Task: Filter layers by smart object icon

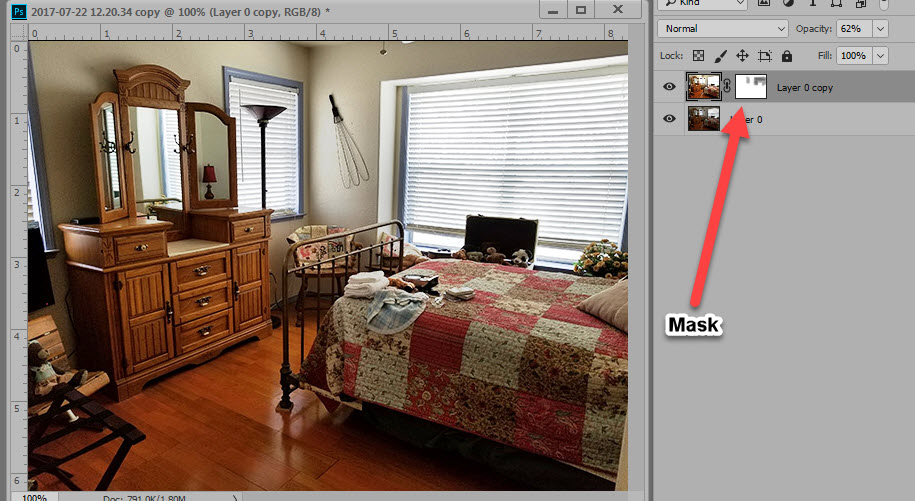Action: [x=860, y=3]
